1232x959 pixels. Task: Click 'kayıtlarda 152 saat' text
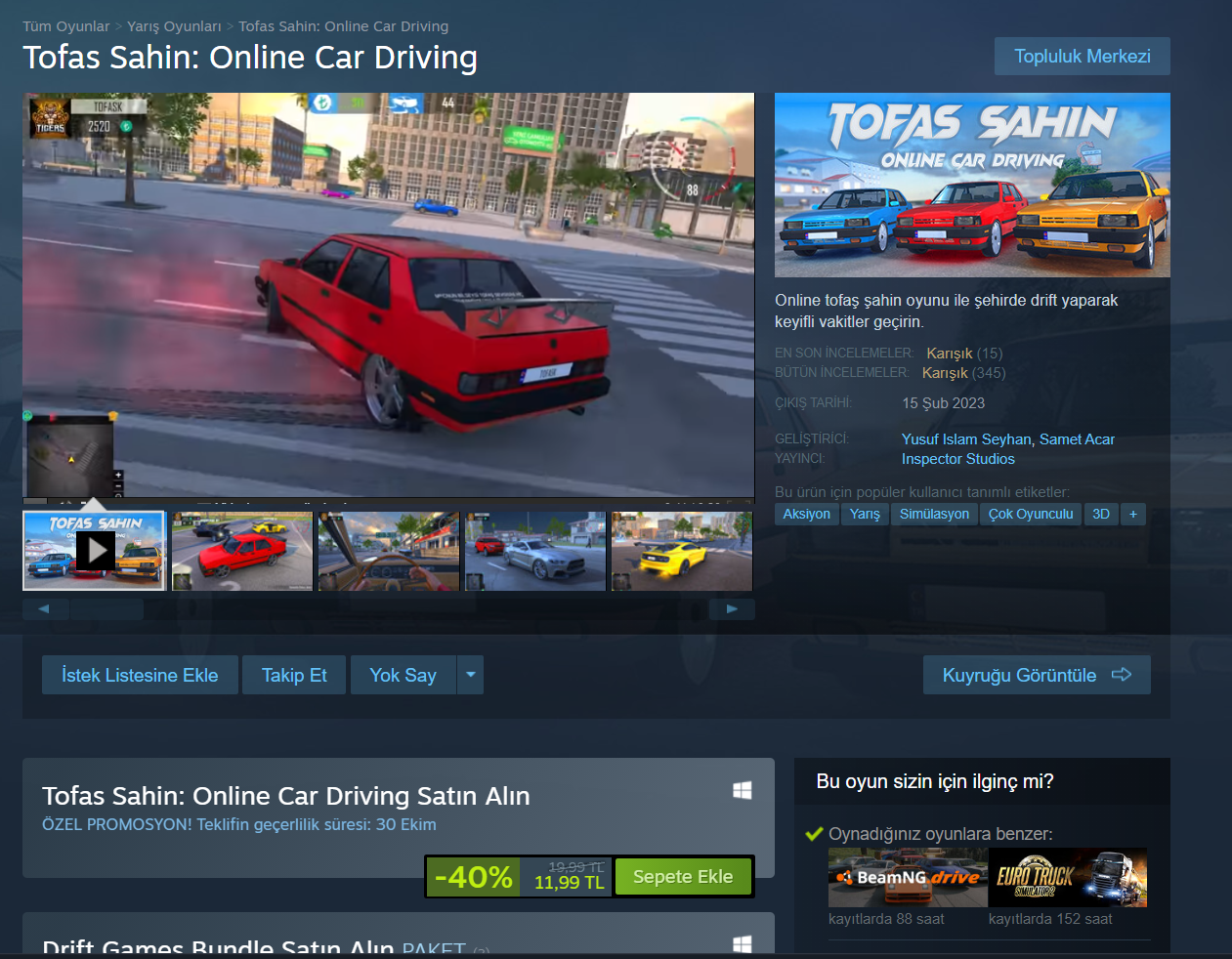[1050, 919]
